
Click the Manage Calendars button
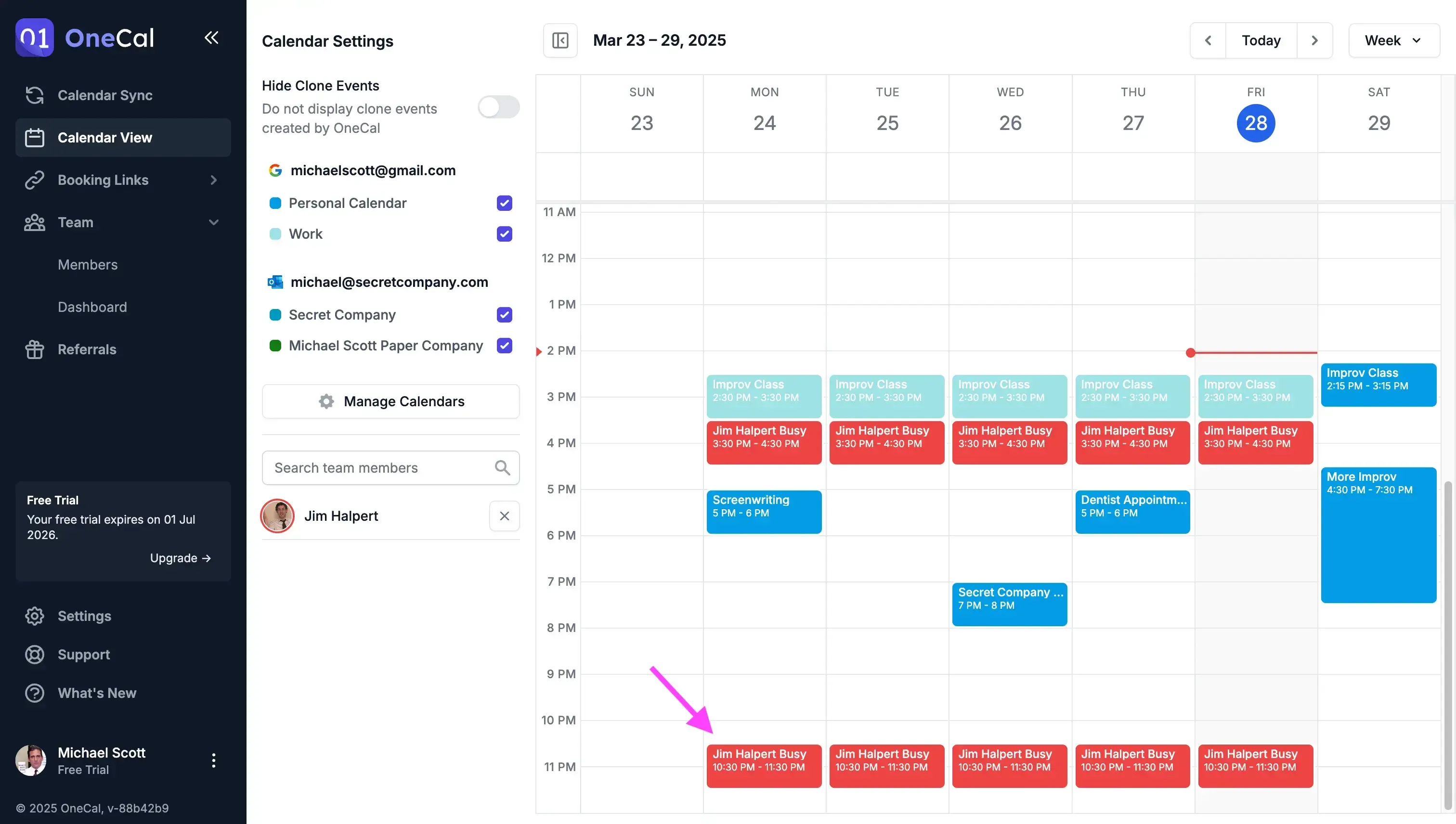390,401
